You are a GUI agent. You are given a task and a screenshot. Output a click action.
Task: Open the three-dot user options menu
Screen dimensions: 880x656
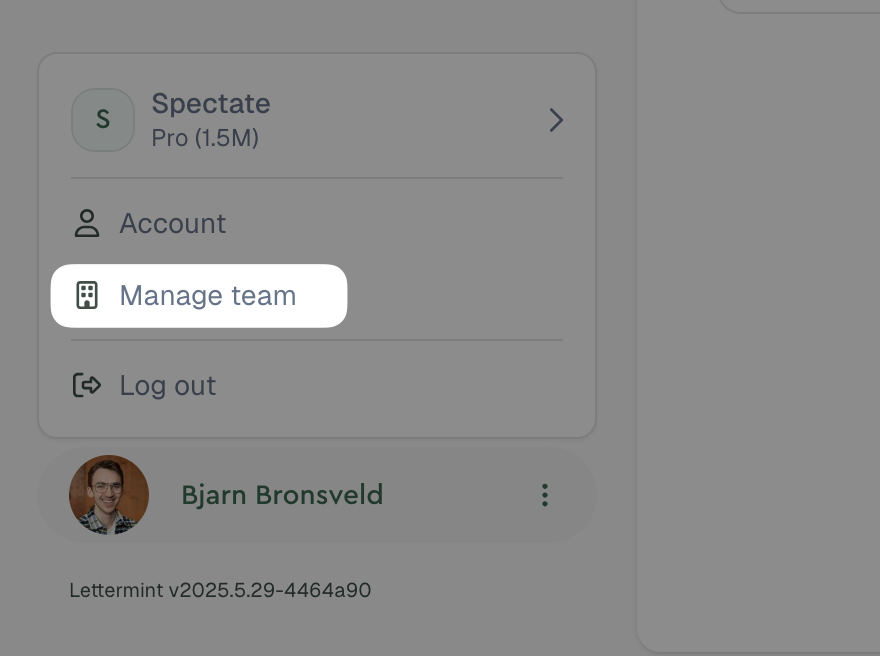pos(544,494)
